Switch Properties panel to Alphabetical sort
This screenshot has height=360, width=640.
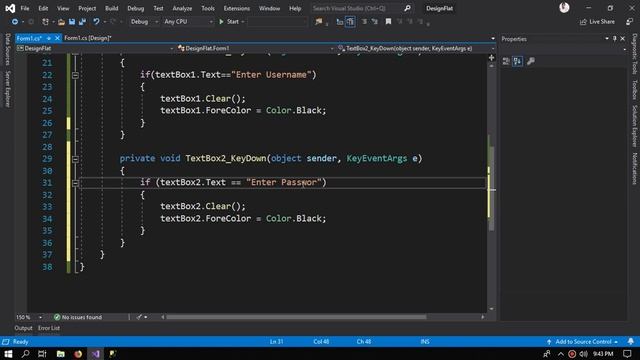pyautogui.click(x=518, y=61)
